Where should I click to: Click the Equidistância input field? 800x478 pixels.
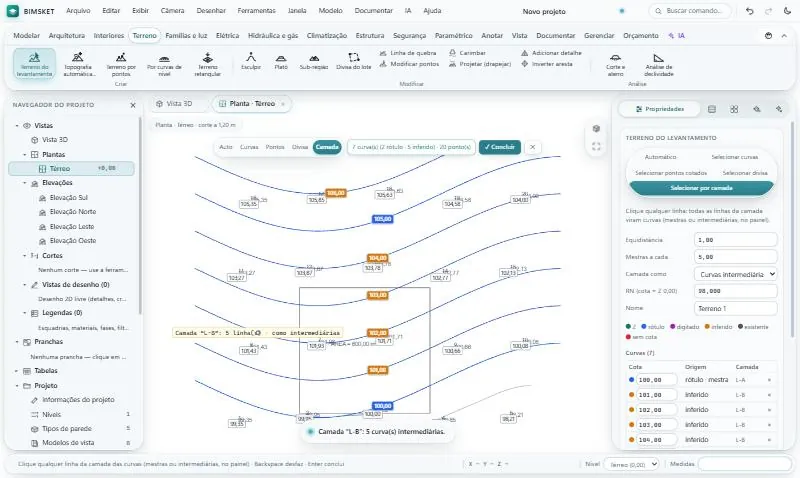pyautogui.click(x=735, y=240)
